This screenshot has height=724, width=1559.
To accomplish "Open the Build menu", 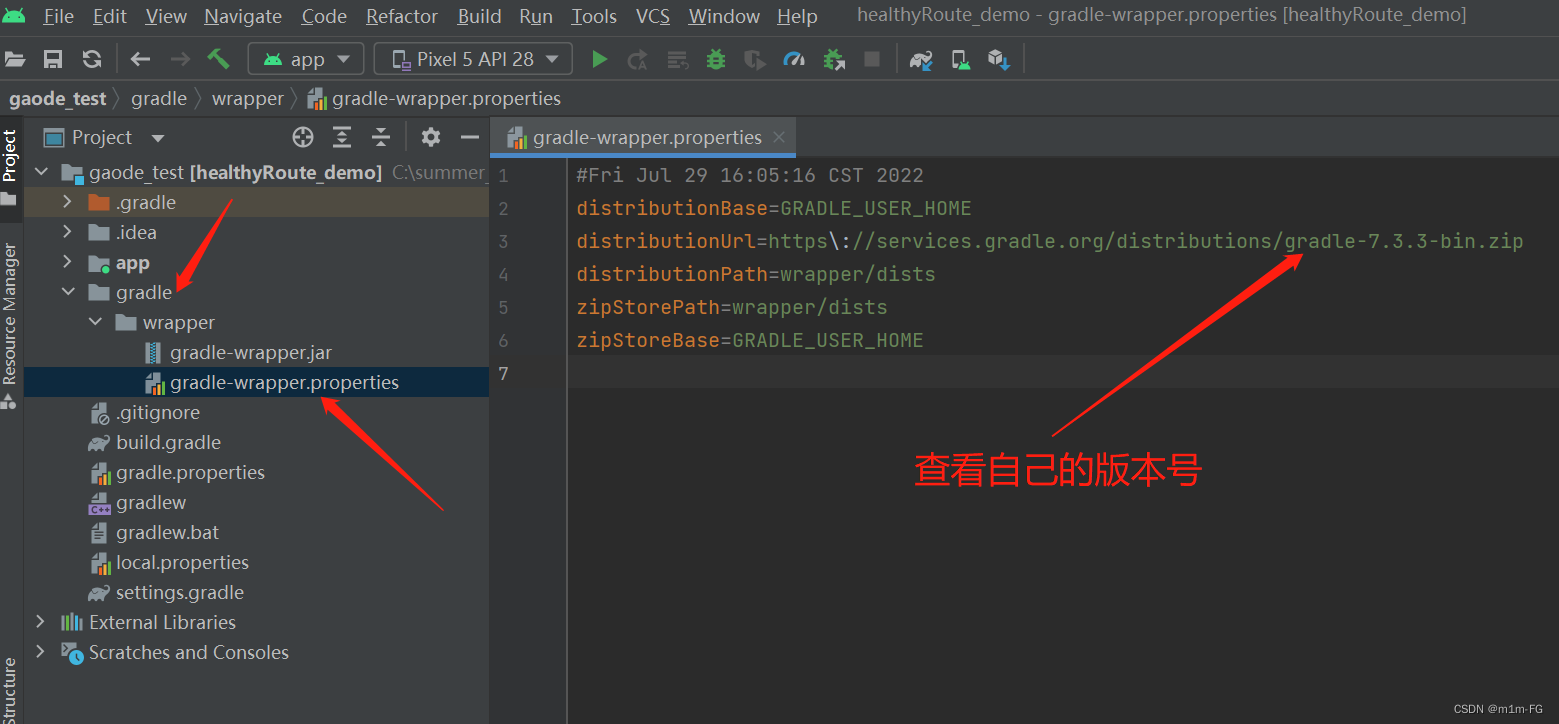I will (478, 16).
